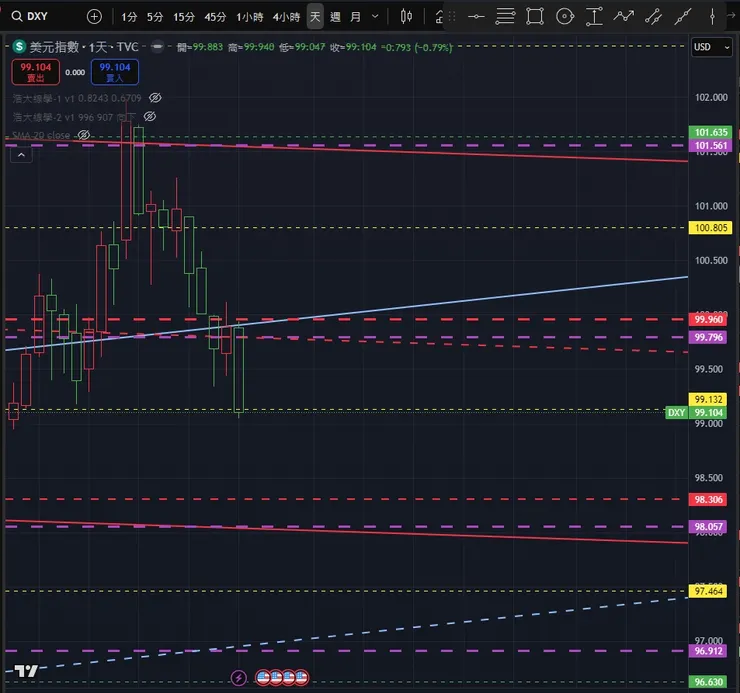Select the horizontal line drawing tool
This screenshot has width=740, height=693.
476,17
